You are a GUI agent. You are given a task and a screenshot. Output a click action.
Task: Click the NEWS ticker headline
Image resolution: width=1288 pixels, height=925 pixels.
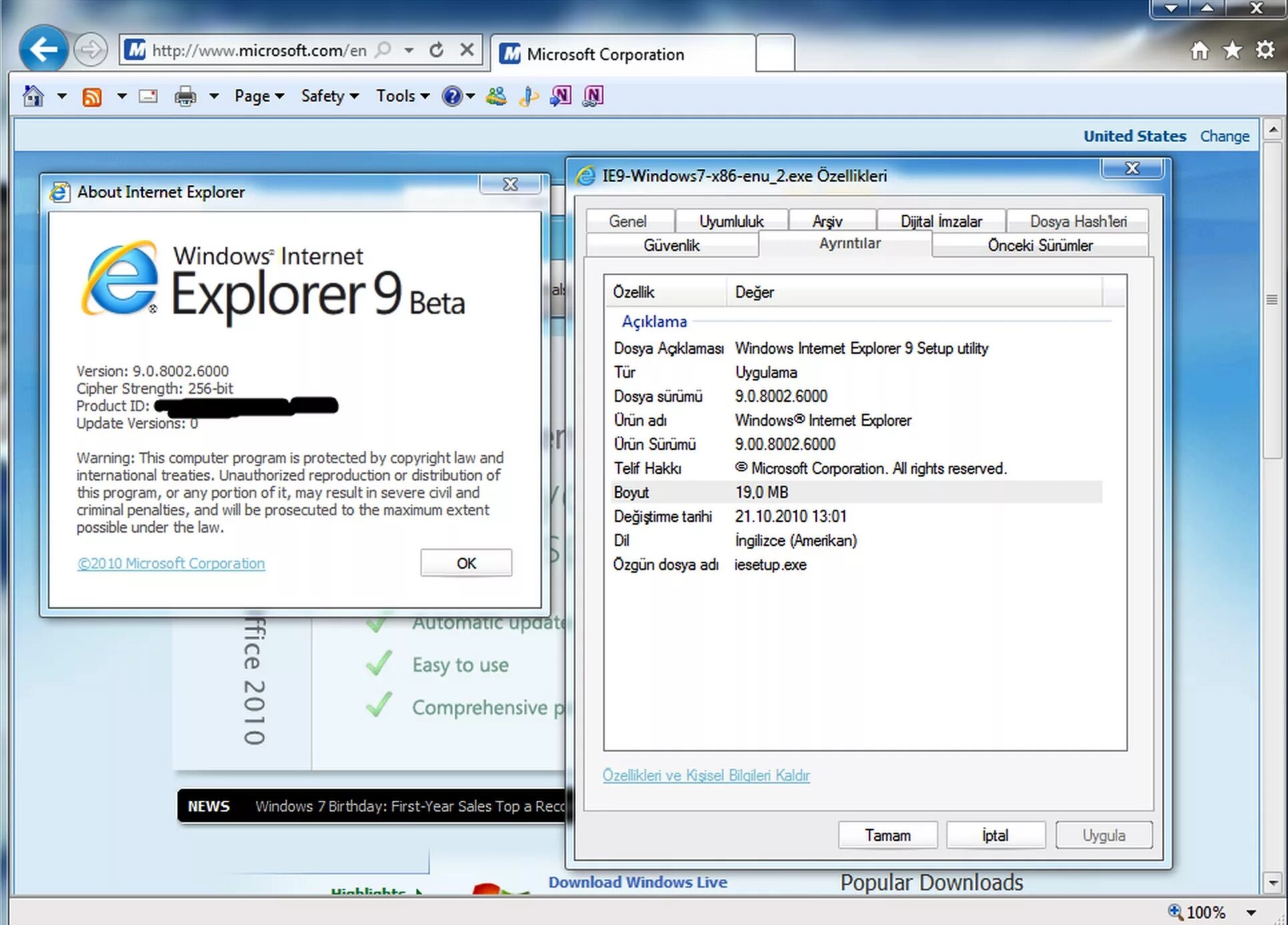click(x=410, y=806)
